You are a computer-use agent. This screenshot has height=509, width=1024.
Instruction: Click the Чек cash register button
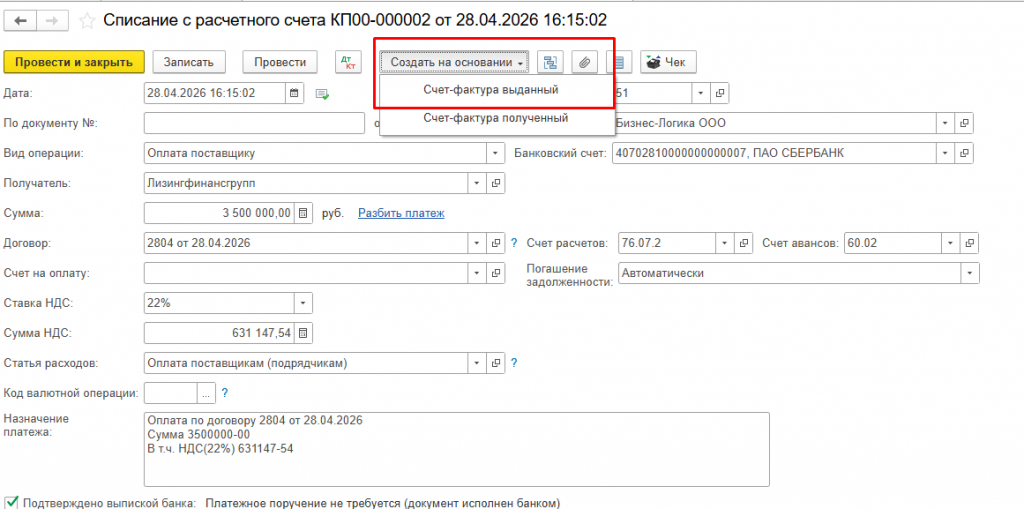pyautogui.click(x=667, y=62)
